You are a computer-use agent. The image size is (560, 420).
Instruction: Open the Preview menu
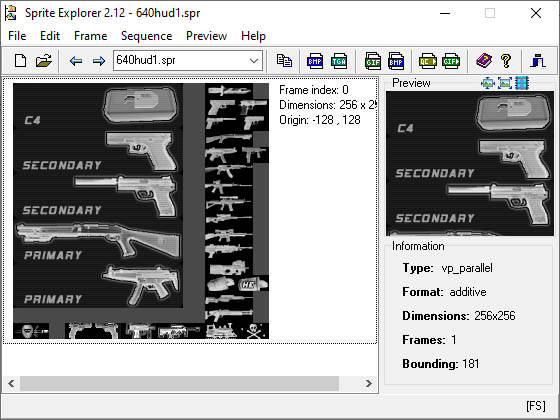click(x=206, y=36)
